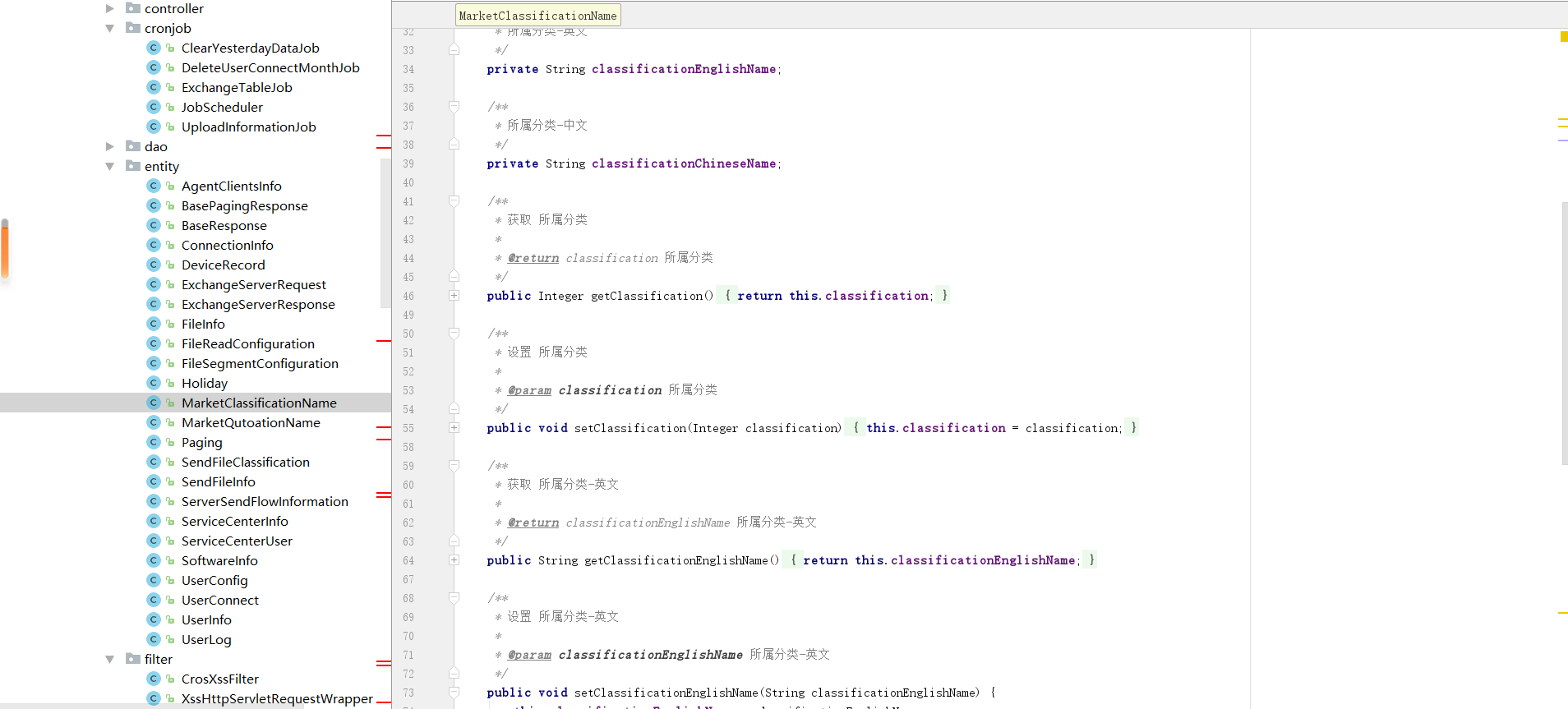Click class icon of ServiceCenterInfo

pos(154,521)
